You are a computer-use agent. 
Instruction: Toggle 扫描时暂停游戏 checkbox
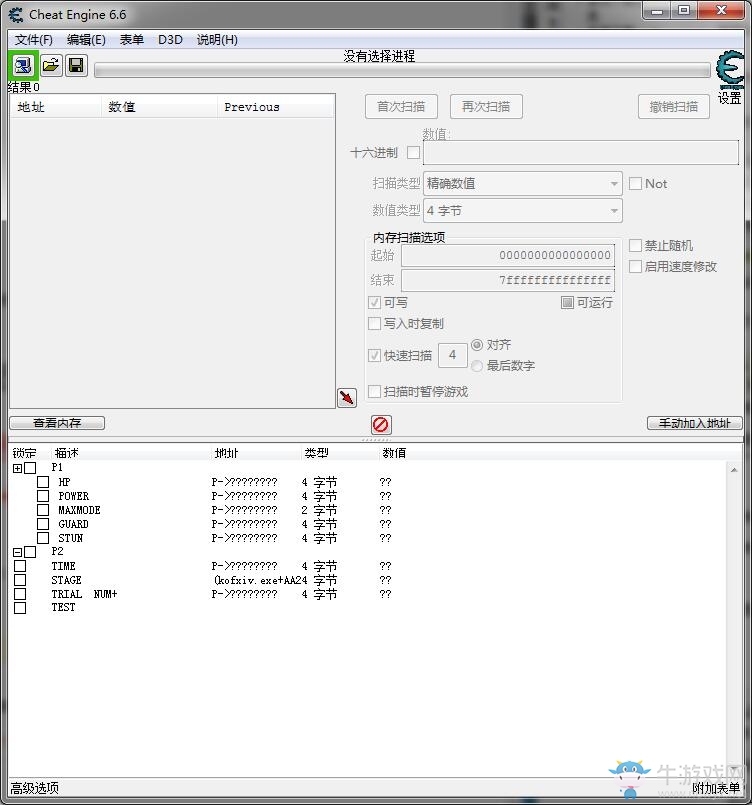[375, 392]
